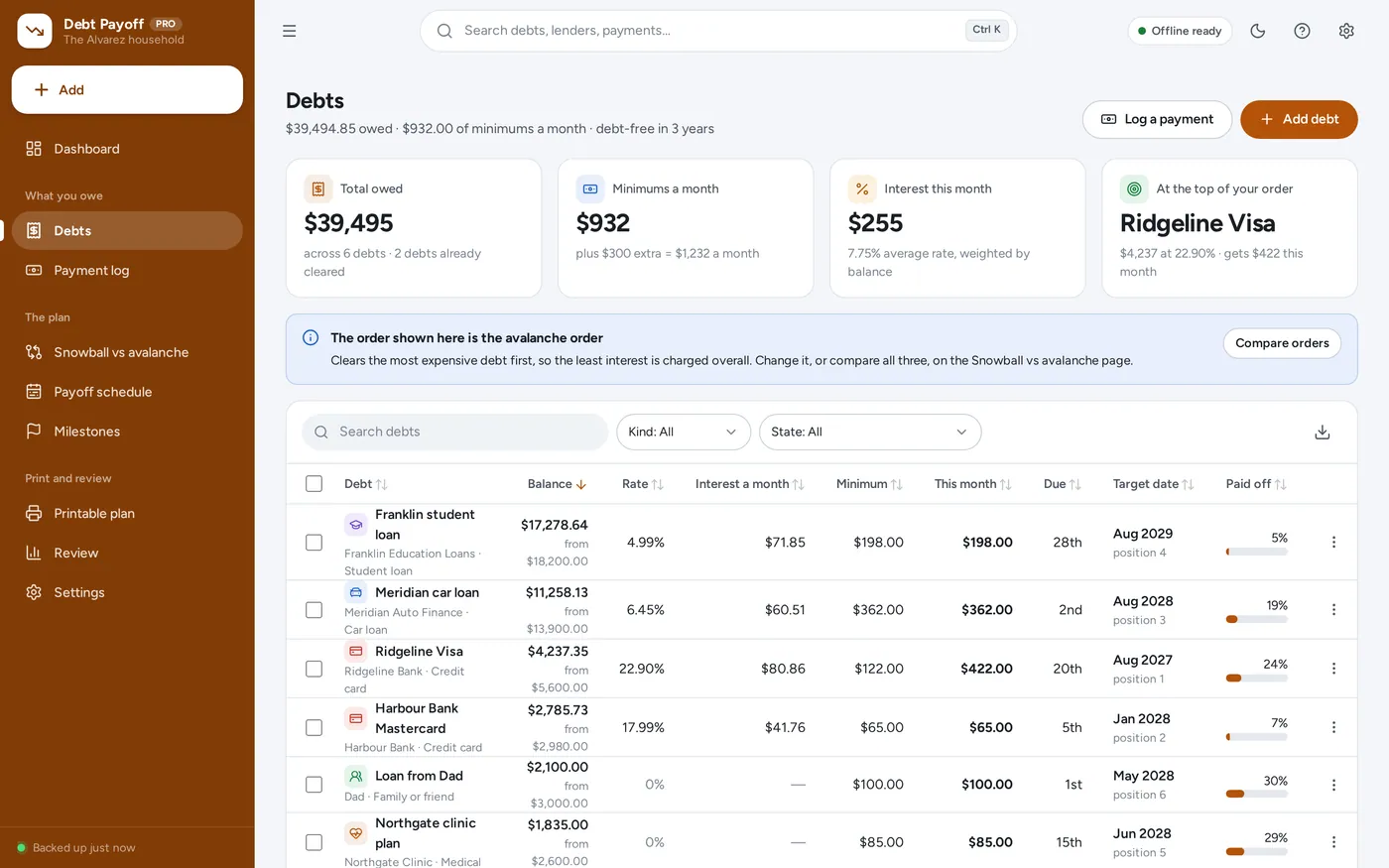Select the Harbour Bank Mastercard row checkbox

[314, 727]
